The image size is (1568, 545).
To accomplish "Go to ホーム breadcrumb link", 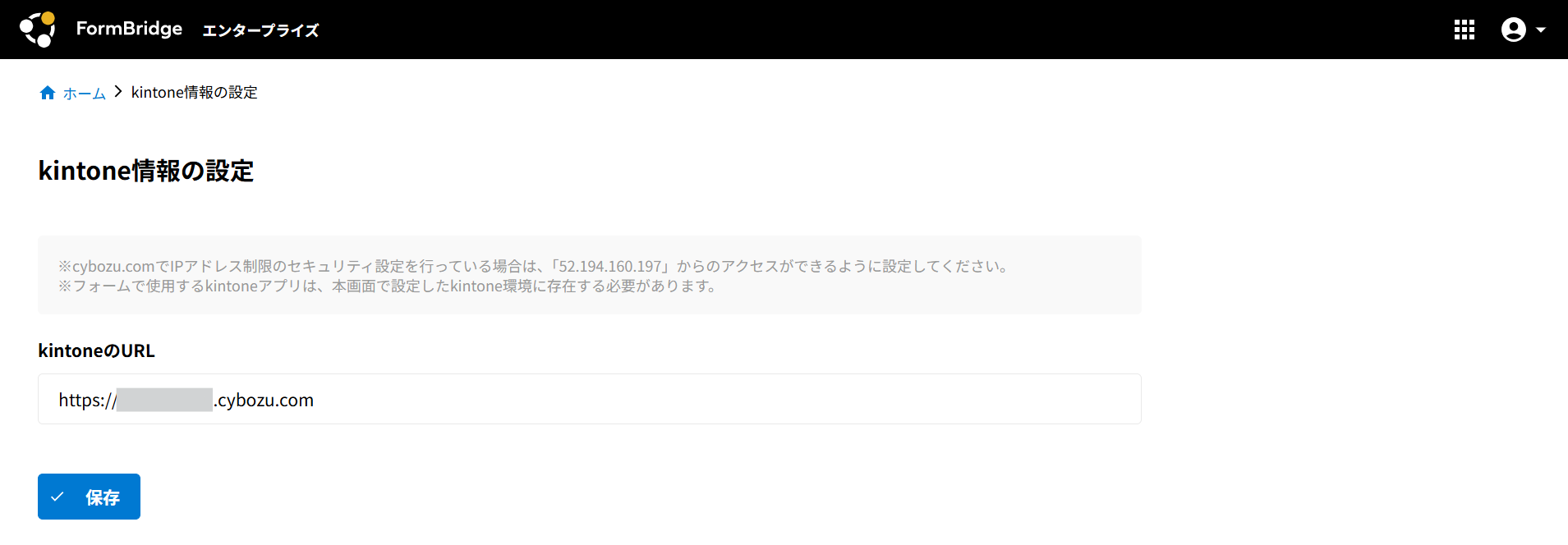I will coord(85,94).
